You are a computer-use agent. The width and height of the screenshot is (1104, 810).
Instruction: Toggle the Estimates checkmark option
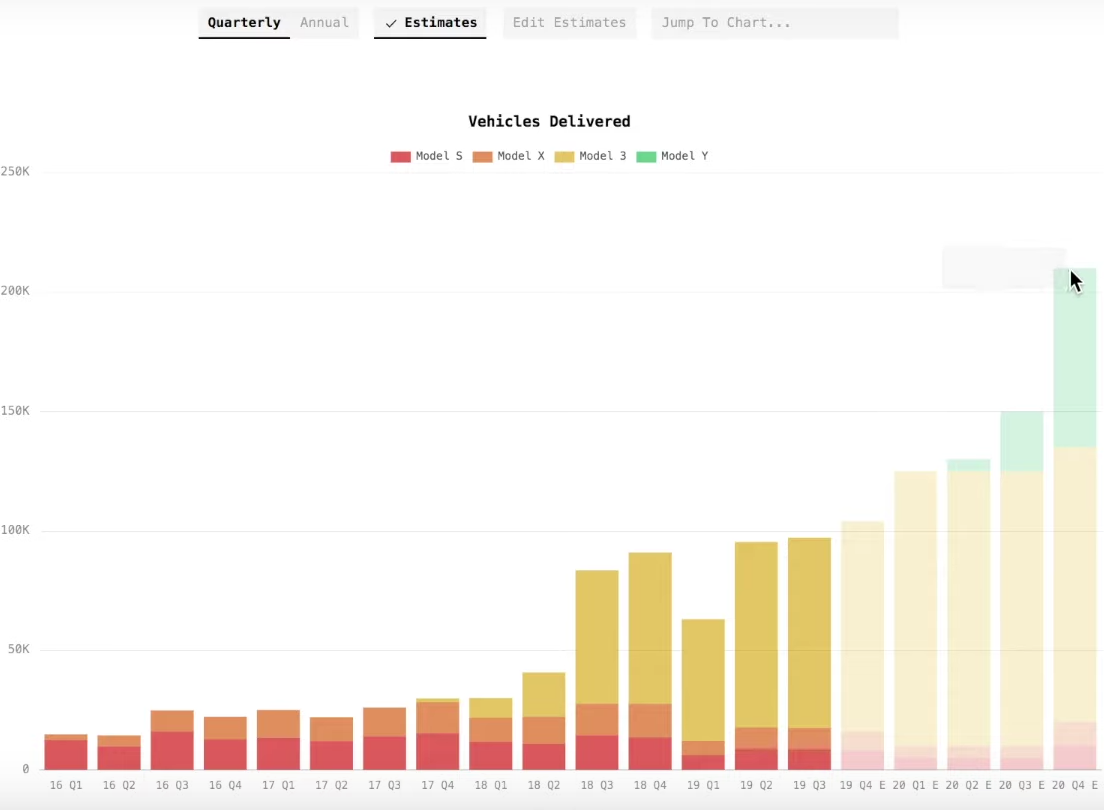point(430,23)
